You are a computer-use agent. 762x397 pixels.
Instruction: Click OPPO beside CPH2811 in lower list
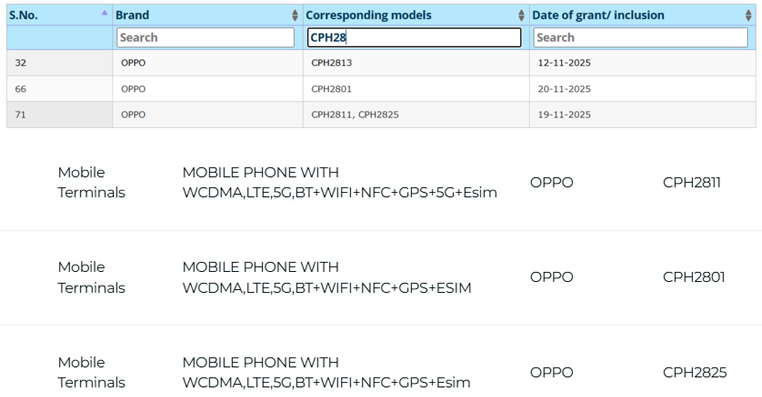(552, 182)
